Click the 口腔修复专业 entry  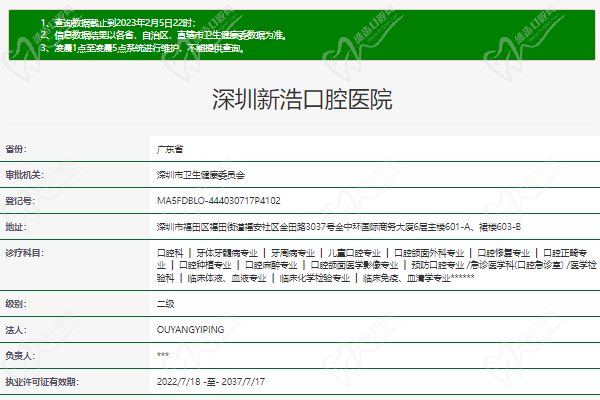[504, 253]
